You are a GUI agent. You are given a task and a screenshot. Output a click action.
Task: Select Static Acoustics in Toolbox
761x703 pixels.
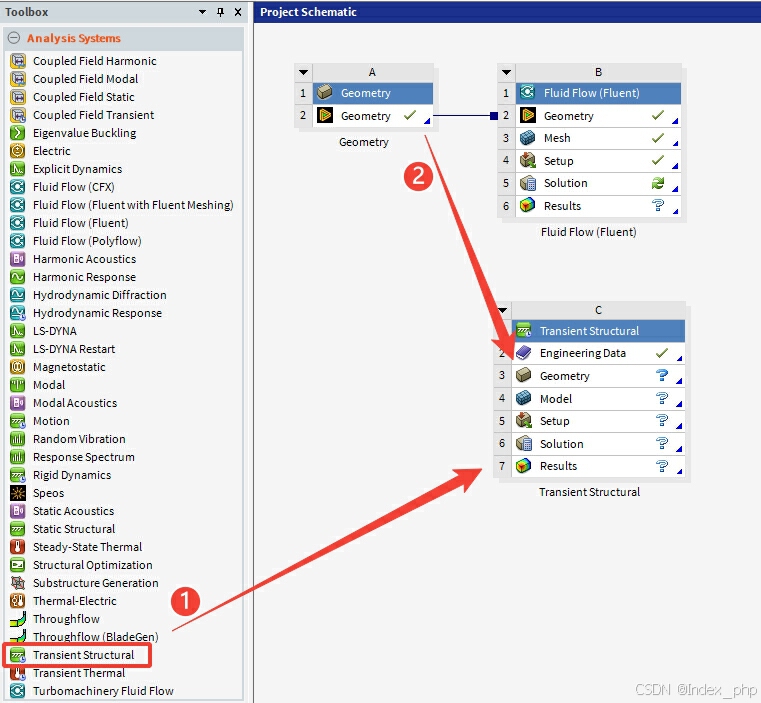coord(73,511)
